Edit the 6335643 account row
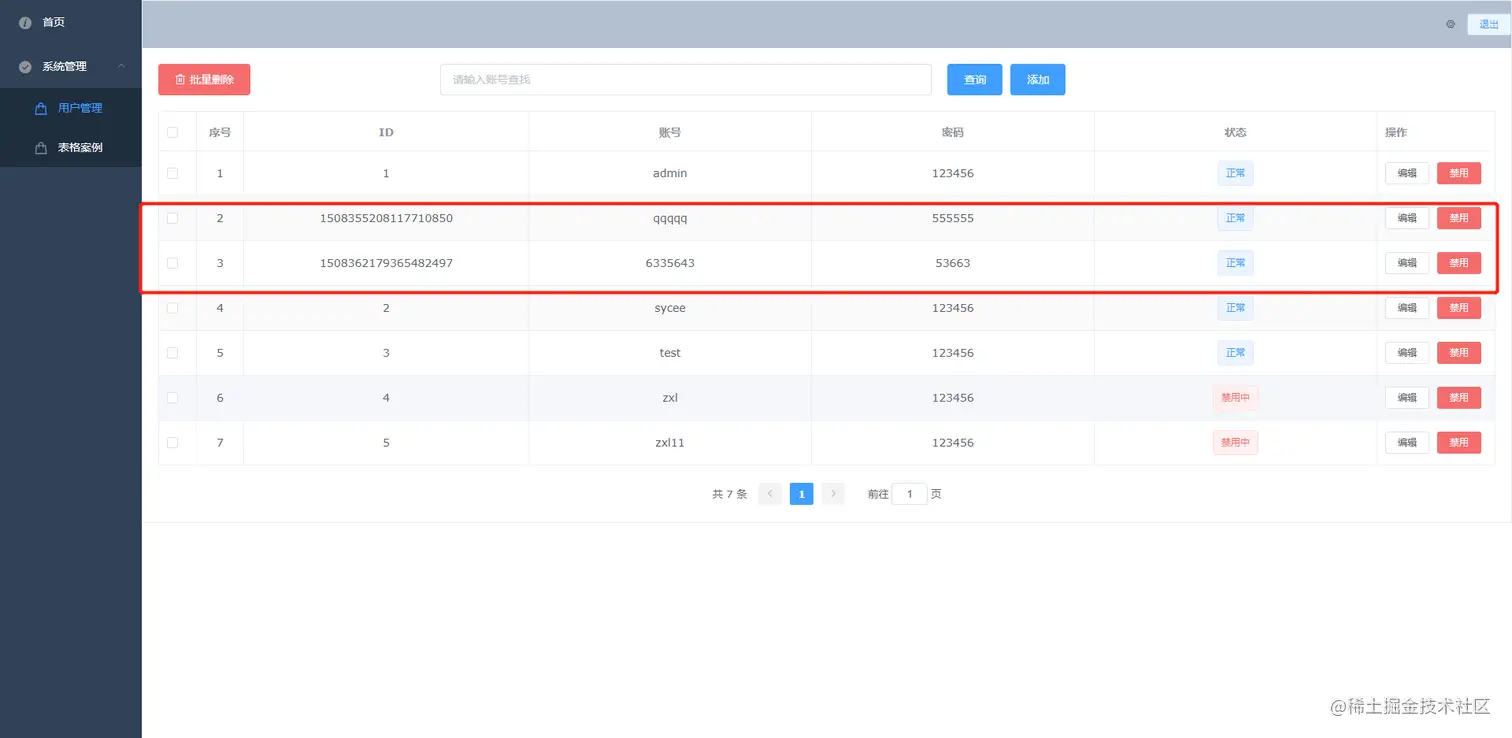The width and height of the screenshot is (1512, 738). (x=1407, y=263)
